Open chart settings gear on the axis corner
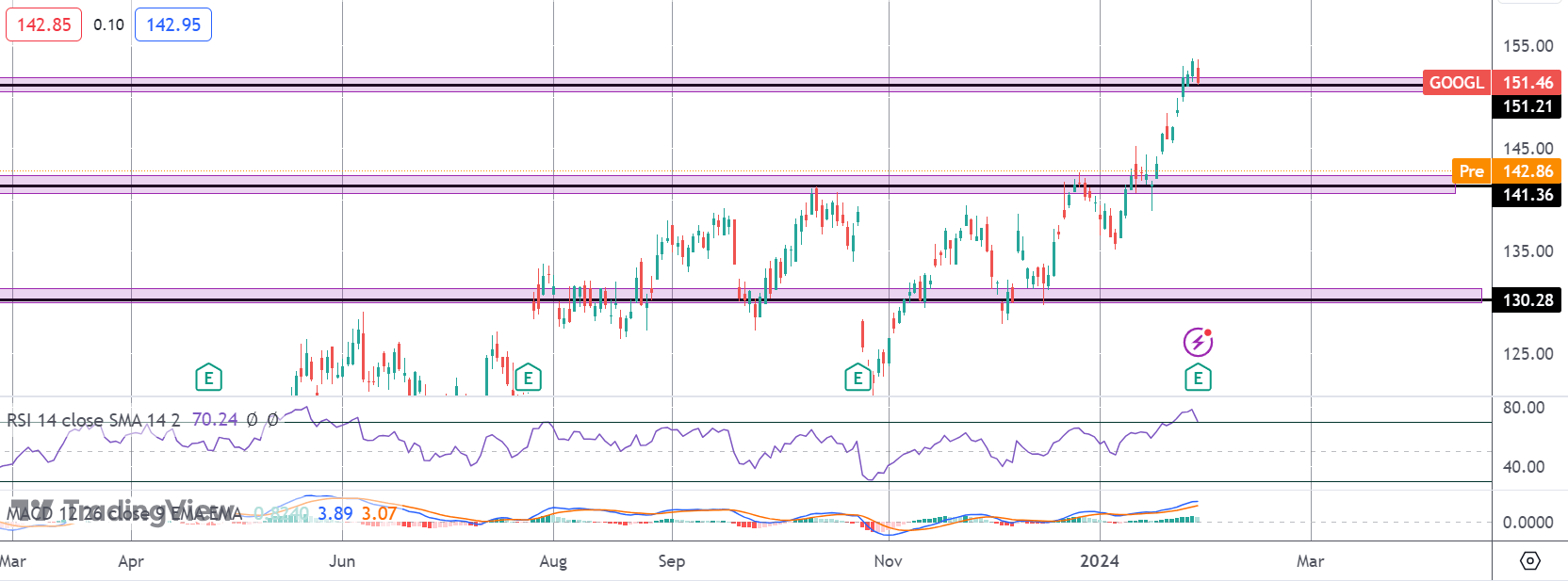The image size is (1568, 581). (1530, 560)
